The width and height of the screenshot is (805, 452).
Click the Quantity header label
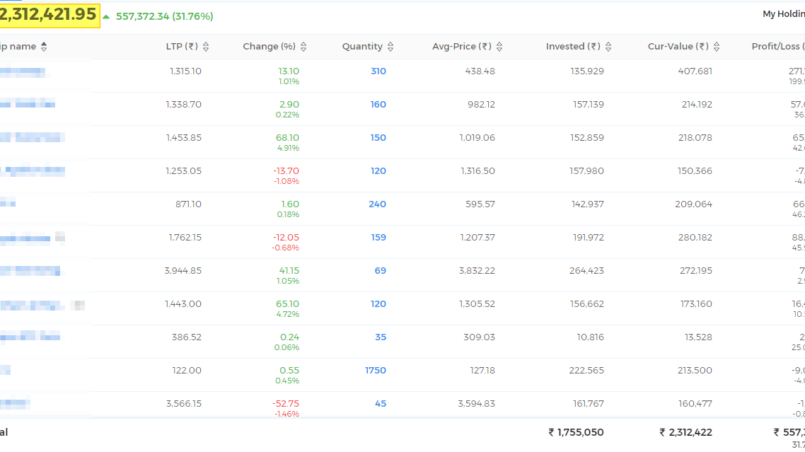[362, 47]
